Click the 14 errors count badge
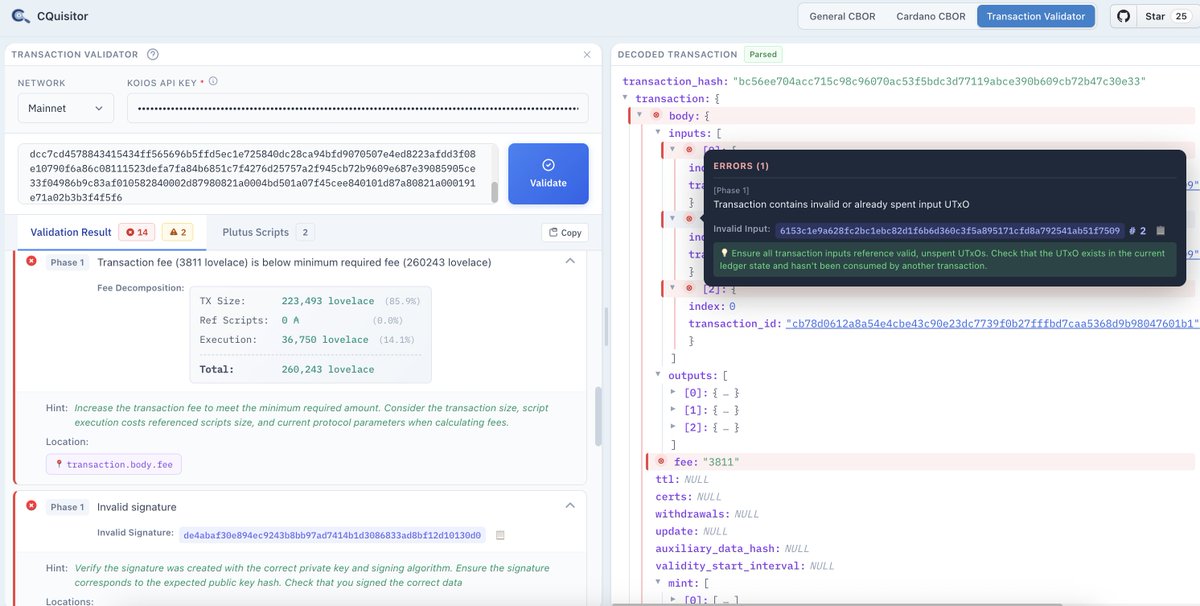Screen dimensions: 1200x606 point(135,232)
